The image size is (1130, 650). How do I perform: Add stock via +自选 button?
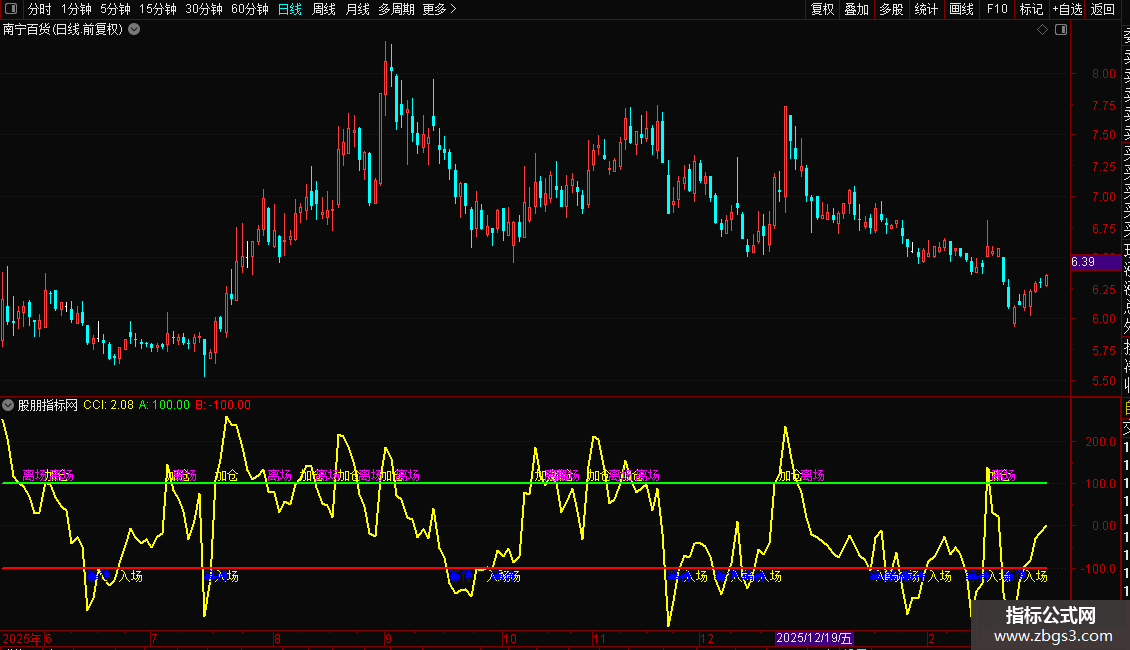tap(1067, 9)
